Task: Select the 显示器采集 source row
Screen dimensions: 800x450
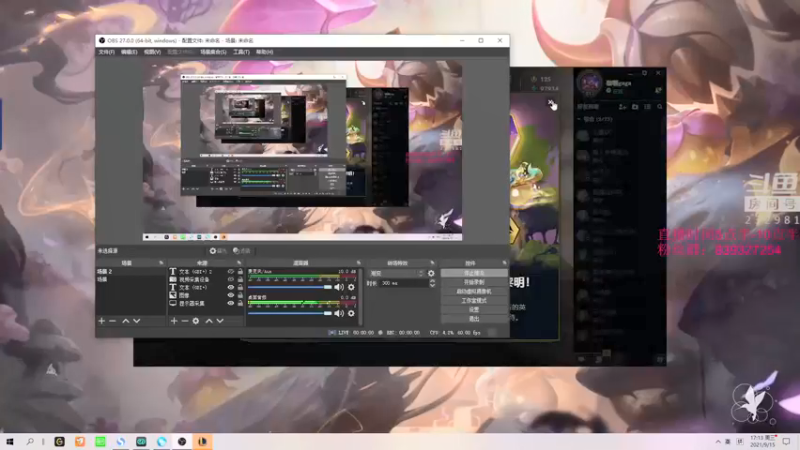Action: pyautogui.click(x=206, y=303)
